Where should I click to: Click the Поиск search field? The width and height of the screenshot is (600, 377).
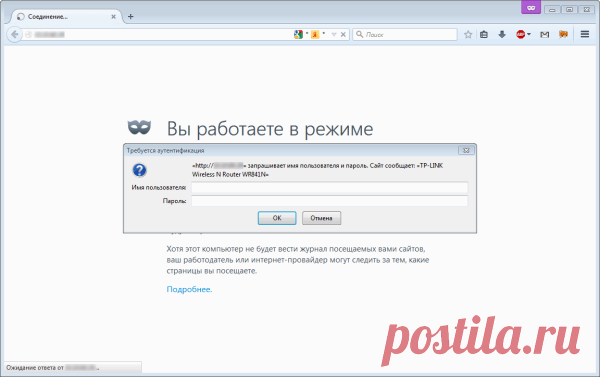pos(405,34)
